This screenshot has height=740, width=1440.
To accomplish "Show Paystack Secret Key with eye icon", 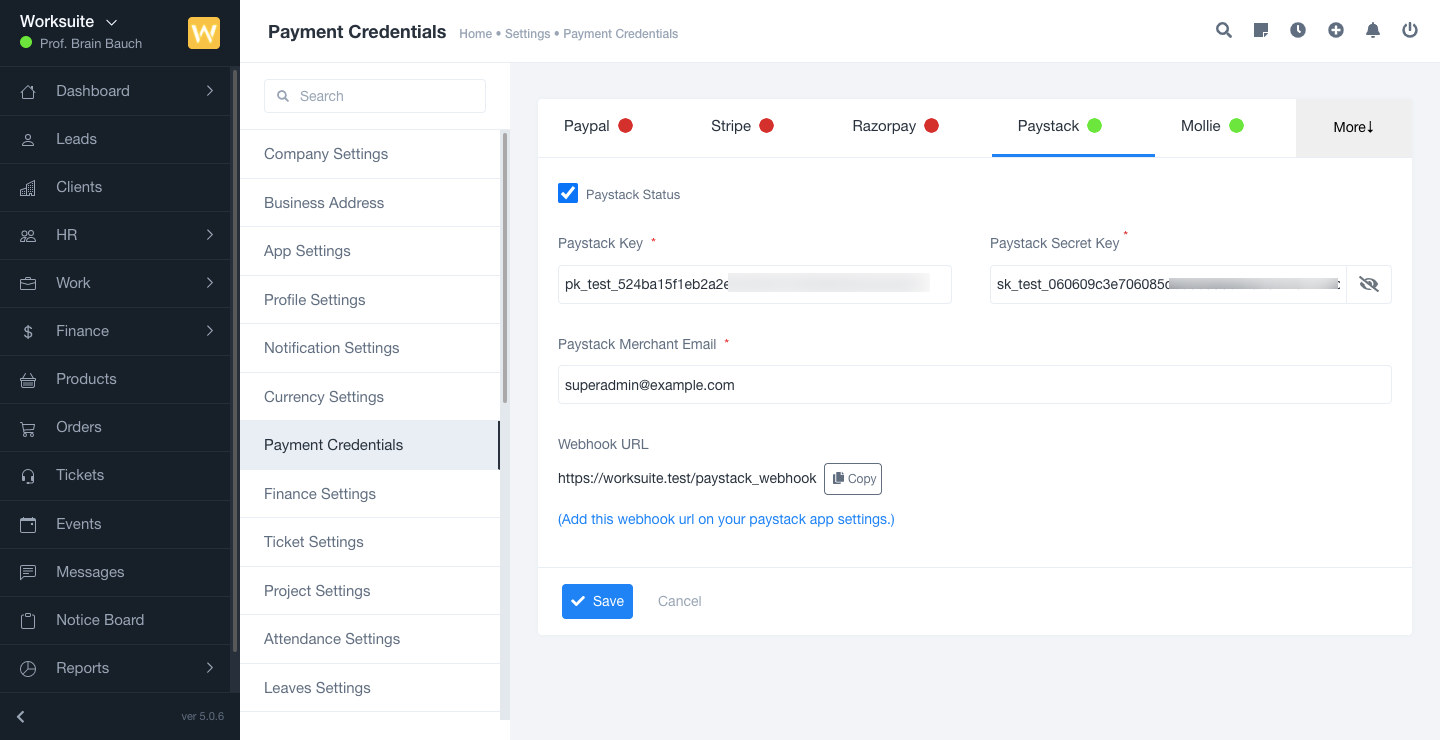I will [1369, 284].
